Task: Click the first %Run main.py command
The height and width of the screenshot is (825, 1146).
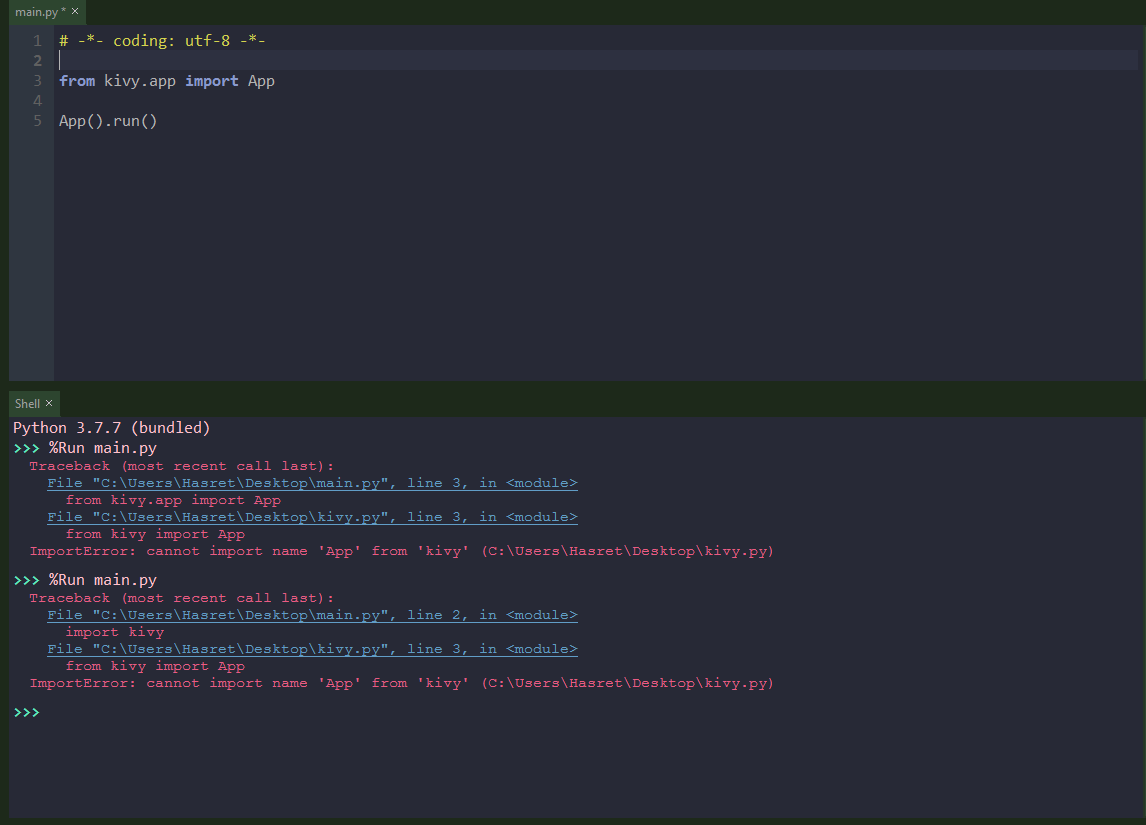Action: (102, 448)
